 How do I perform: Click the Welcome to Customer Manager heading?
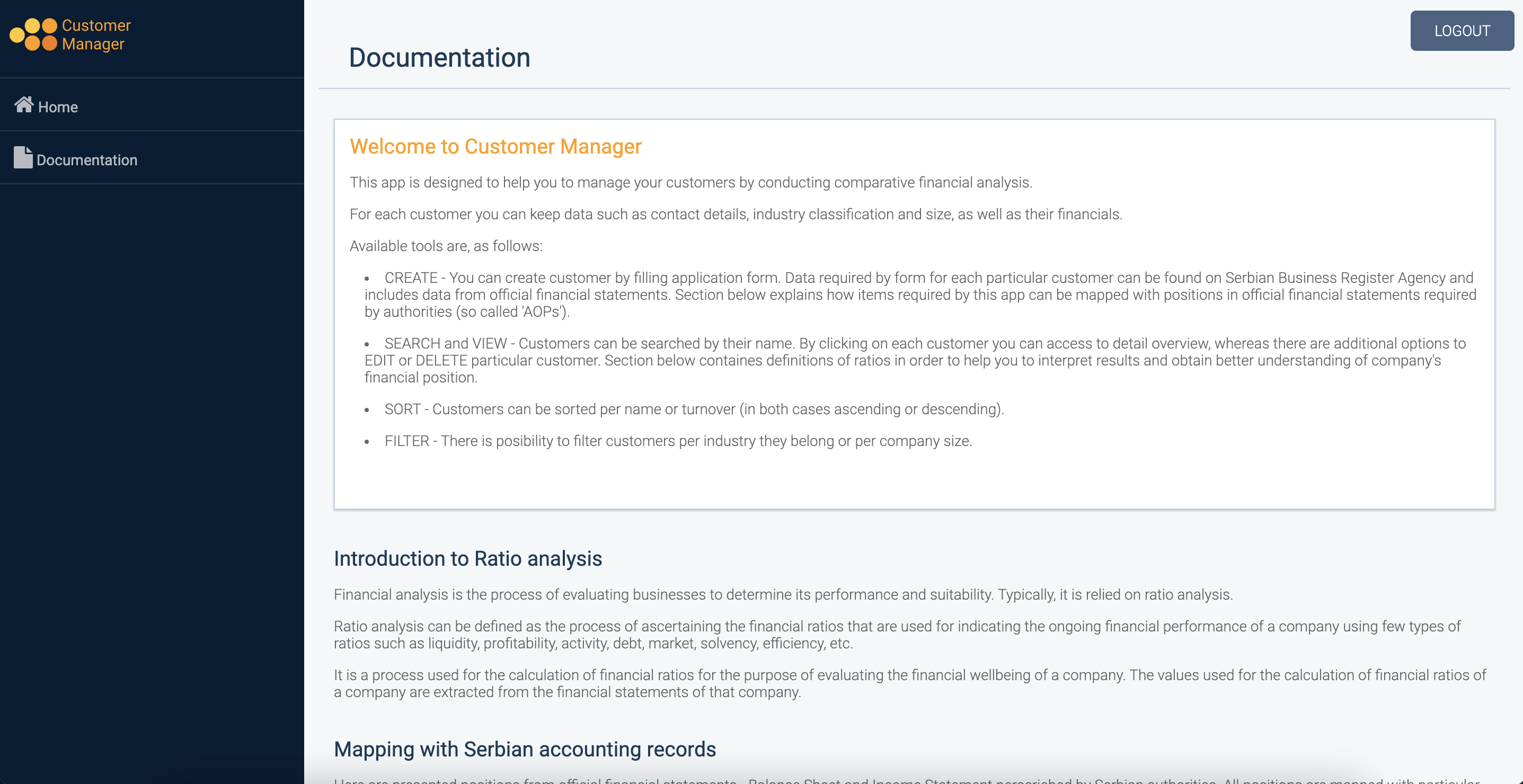click(495, 147)
